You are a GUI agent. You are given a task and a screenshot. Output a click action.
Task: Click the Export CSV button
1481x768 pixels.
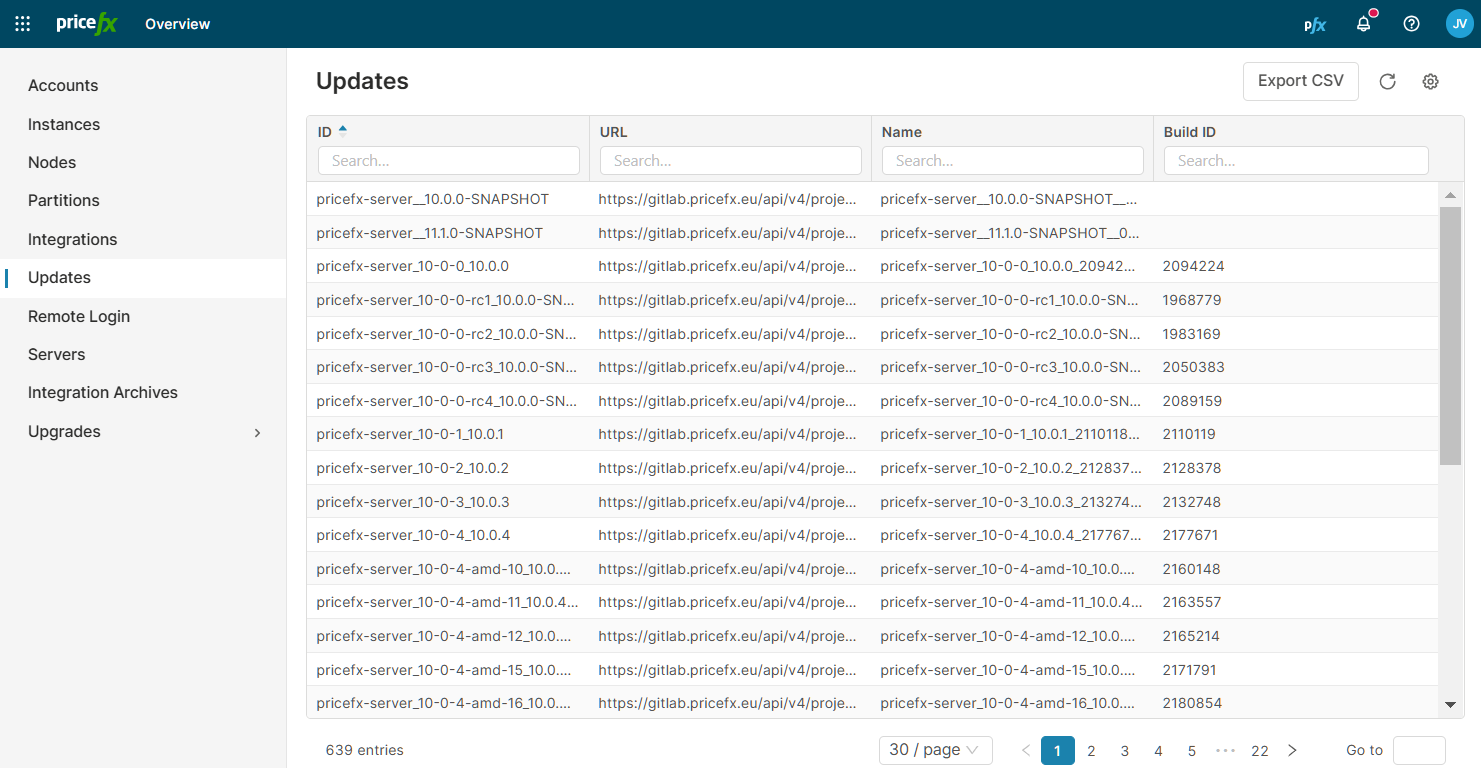click(1300, 81)
